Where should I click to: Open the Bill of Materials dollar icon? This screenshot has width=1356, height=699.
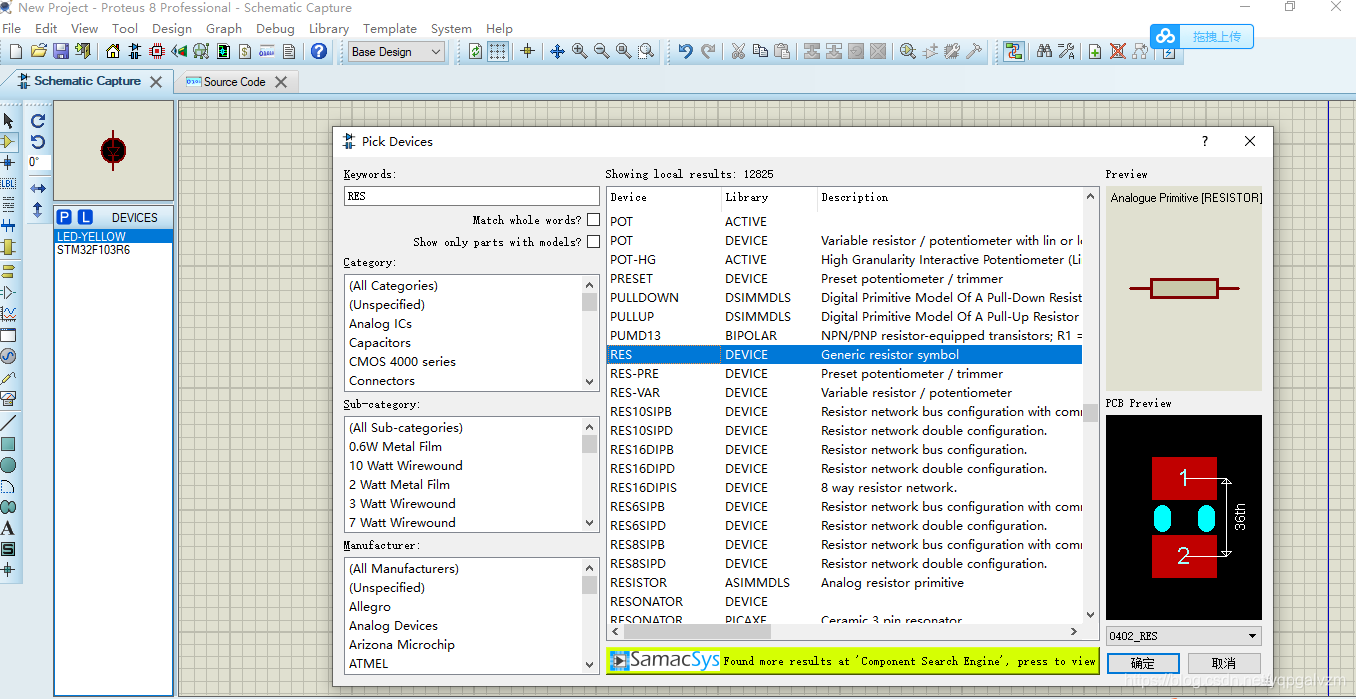point(245,51)
